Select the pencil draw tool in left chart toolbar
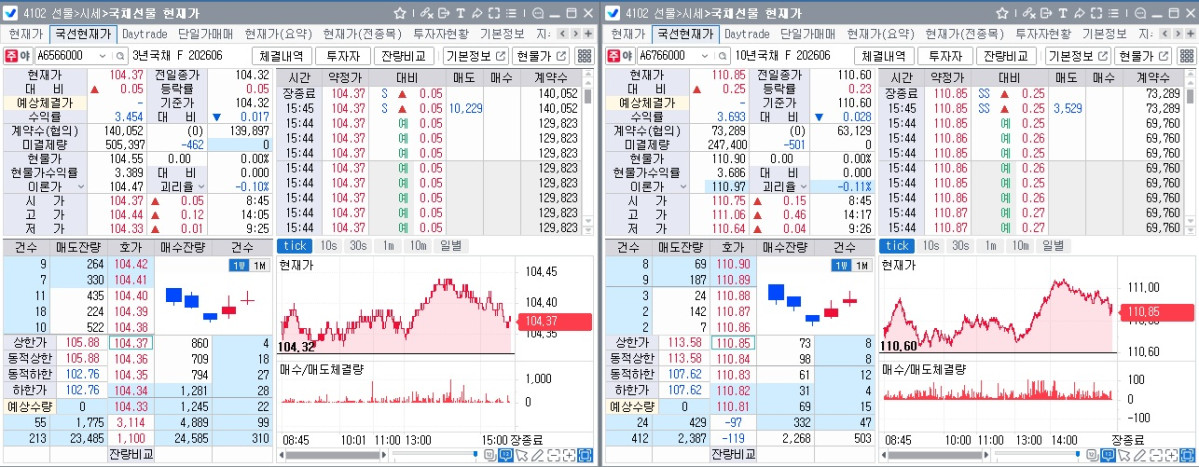The image size is (1199, 467). click(537, 455)
